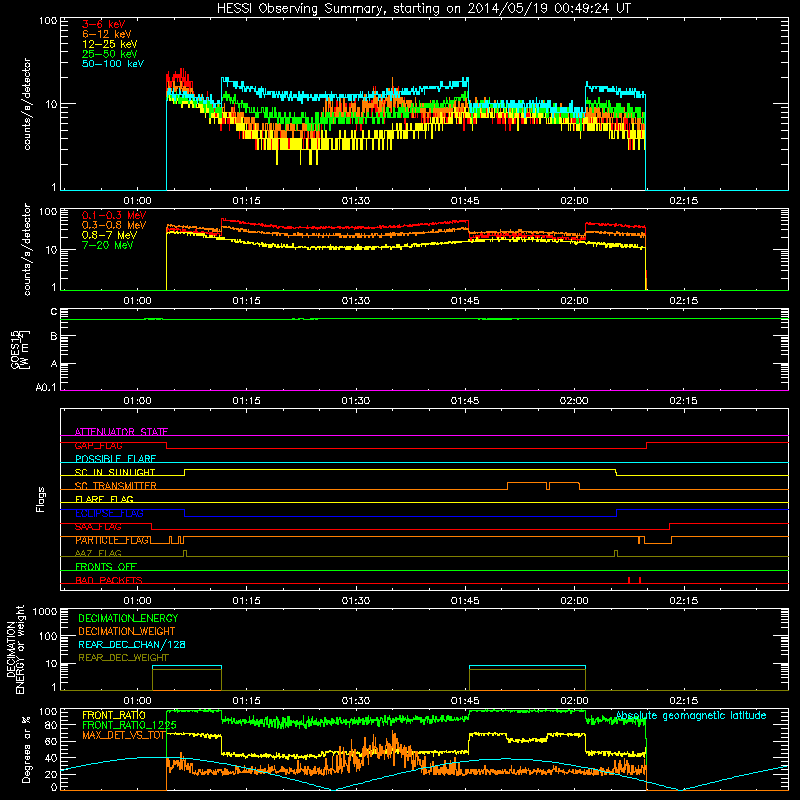Click the Absolute geomagnetic latitude label
Image resolution: width=800 pixels, height=800 pixels.
691,715
